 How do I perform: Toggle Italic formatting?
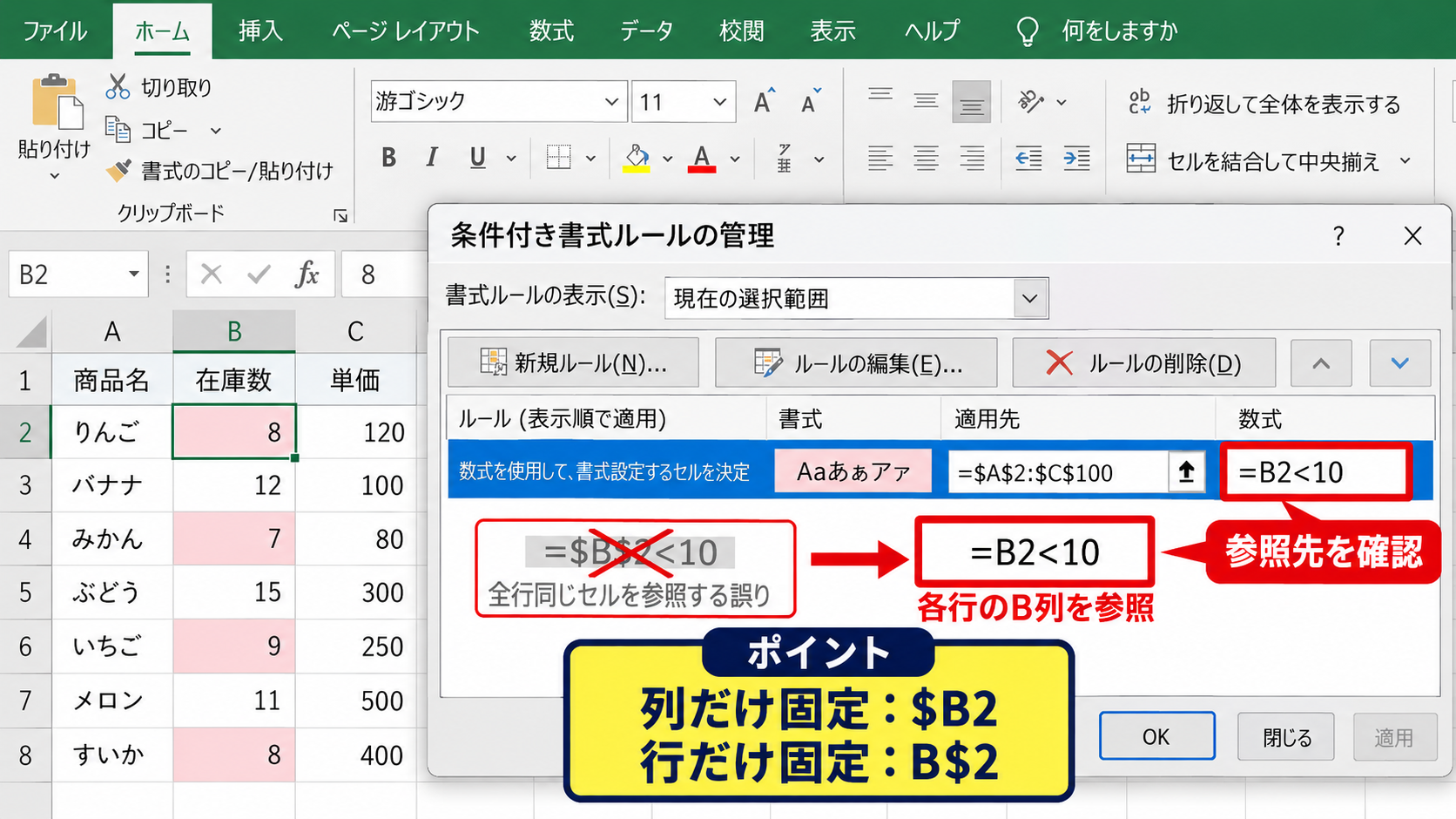432,158
